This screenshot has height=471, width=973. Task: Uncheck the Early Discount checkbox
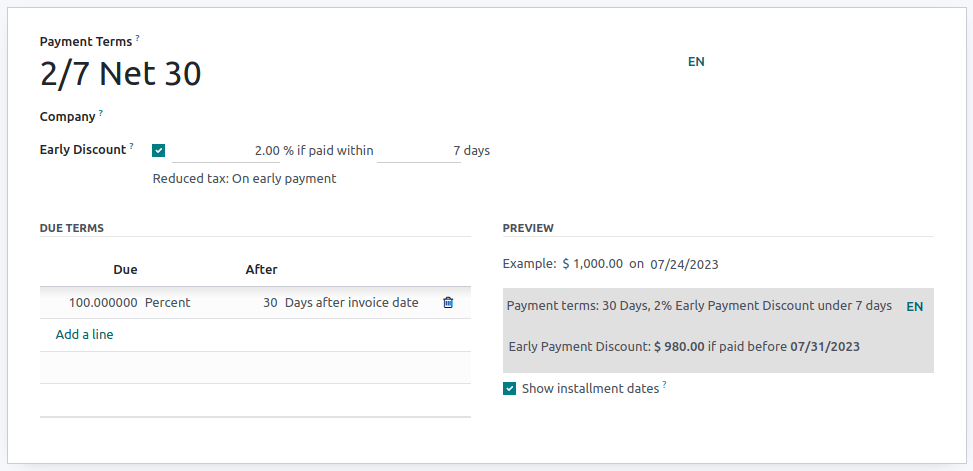pos(159,151)
